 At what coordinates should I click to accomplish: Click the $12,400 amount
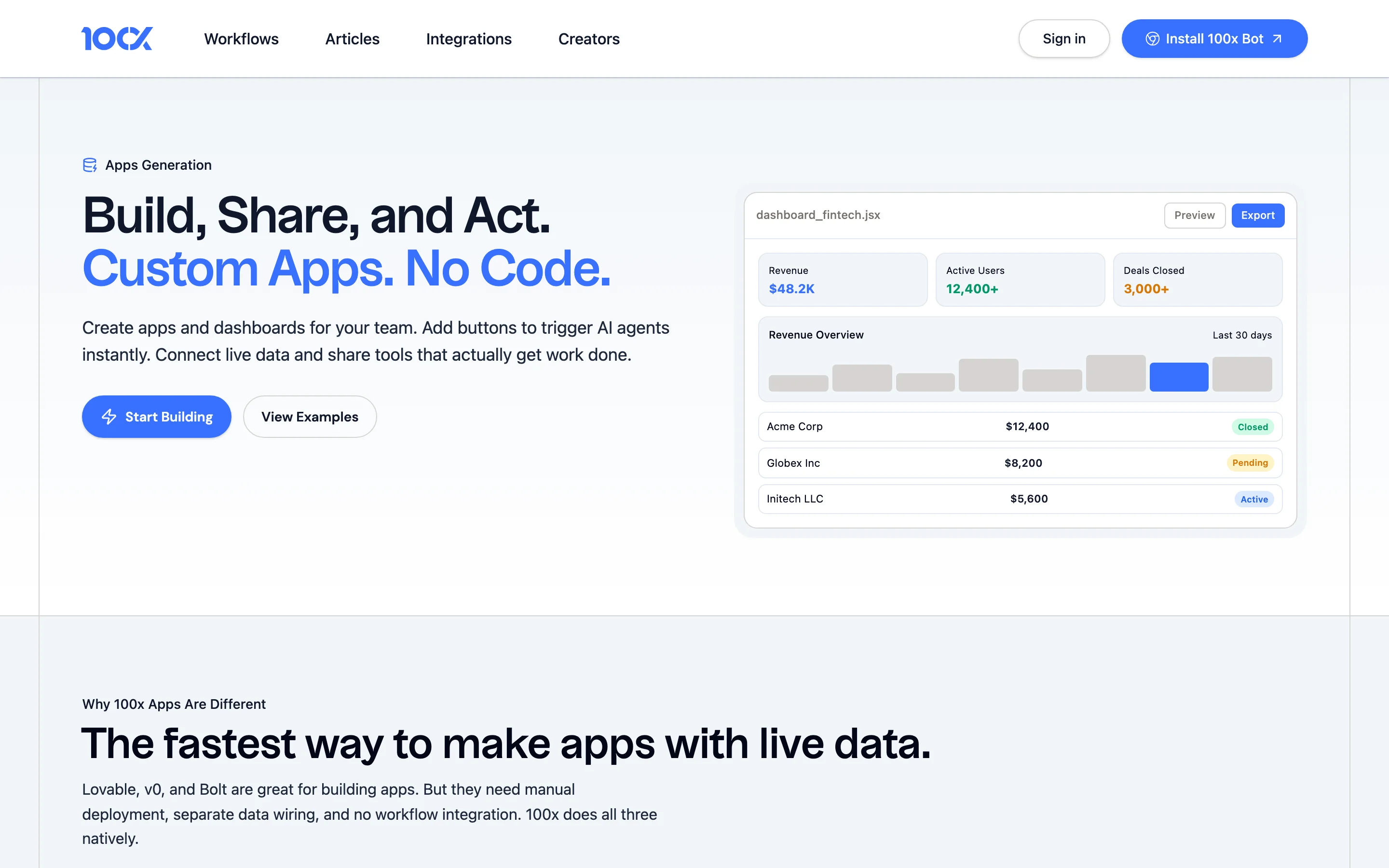tap(1027, 427)
